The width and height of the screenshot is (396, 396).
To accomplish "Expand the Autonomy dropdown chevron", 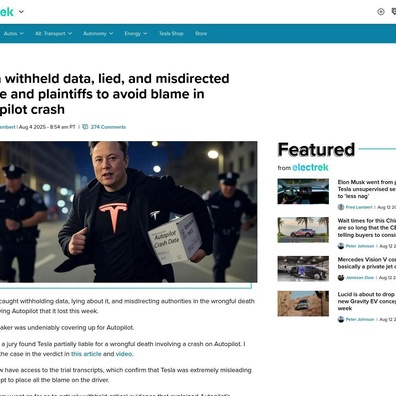I will point(111,34).
